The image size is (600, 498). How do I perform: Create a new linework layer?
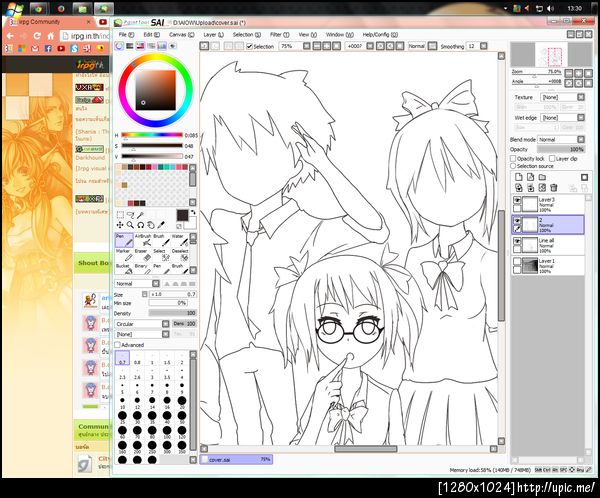[x=530, y=177]
